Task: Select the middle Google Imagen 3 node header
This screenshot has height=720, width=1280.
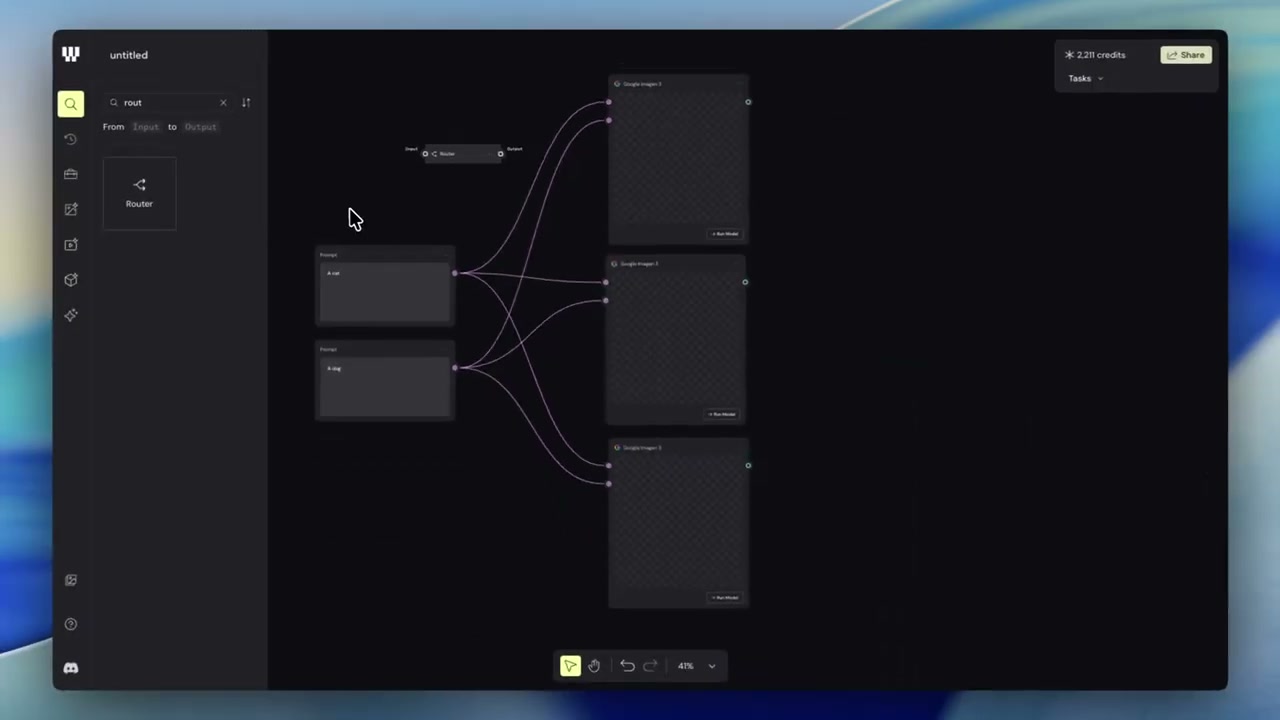Action: pyautogui.click(x=675, y=264)
